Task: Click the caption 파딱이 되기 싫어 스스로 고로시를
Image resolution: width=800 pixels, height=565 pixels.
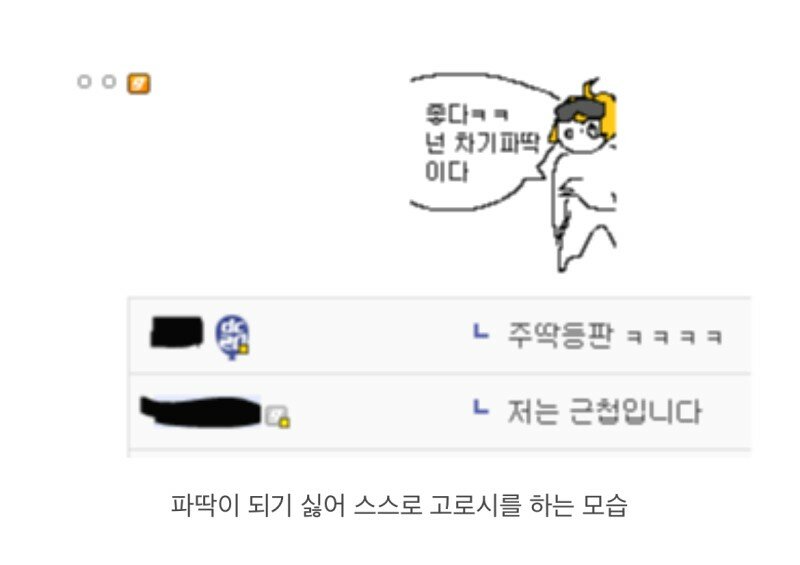Action: tap(346, 505)
